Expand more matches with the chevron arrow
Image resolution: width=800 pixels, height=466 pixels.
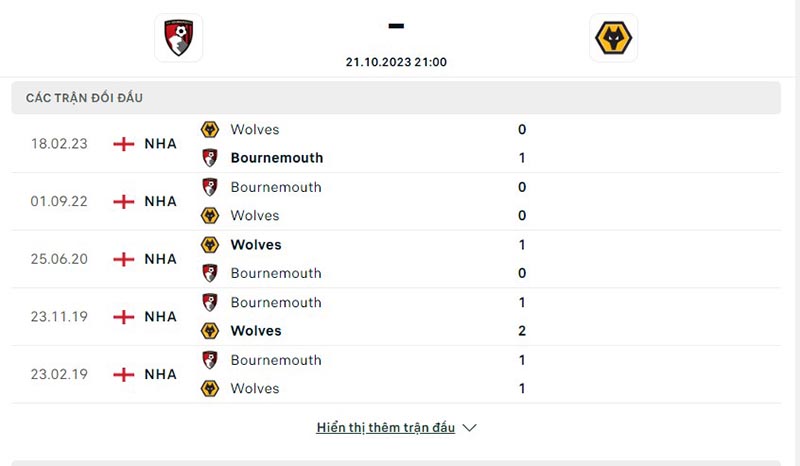tap(470, 428)
